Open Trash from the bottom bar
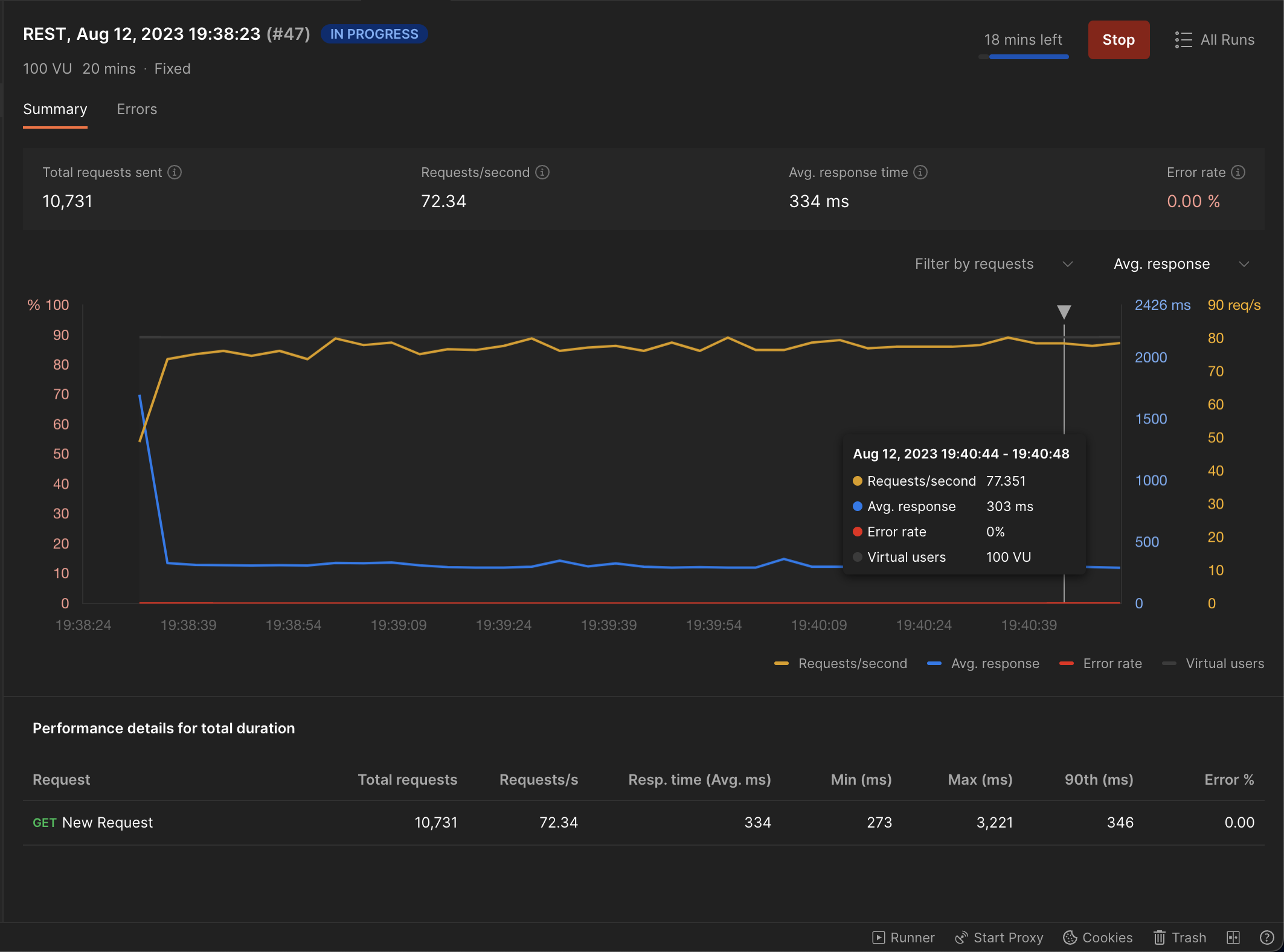The image size is (1284, 952). point(1180,938)
